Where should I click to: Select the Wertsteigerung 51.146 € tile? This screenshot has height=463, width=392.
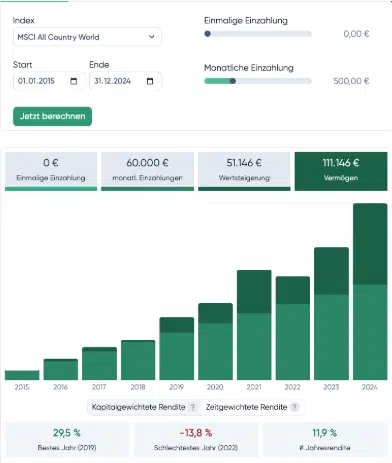244,171
